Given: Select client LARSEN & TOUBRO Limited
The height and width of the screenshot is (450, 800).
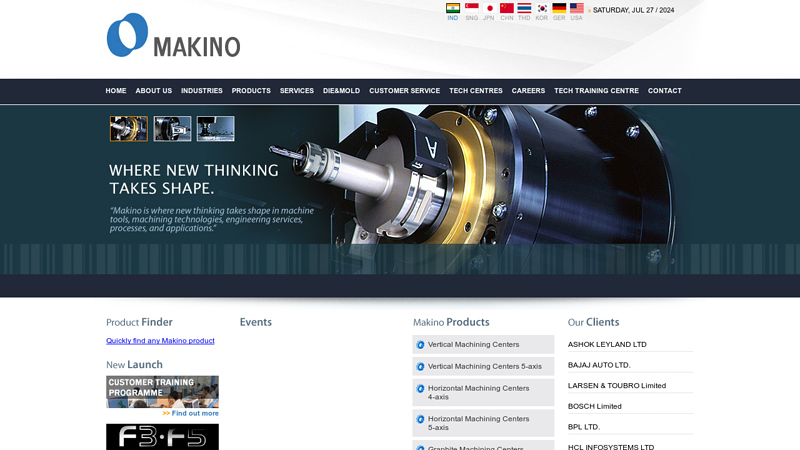Looking at the screenshot, I should pyautogui.click(x=617, y=386).
